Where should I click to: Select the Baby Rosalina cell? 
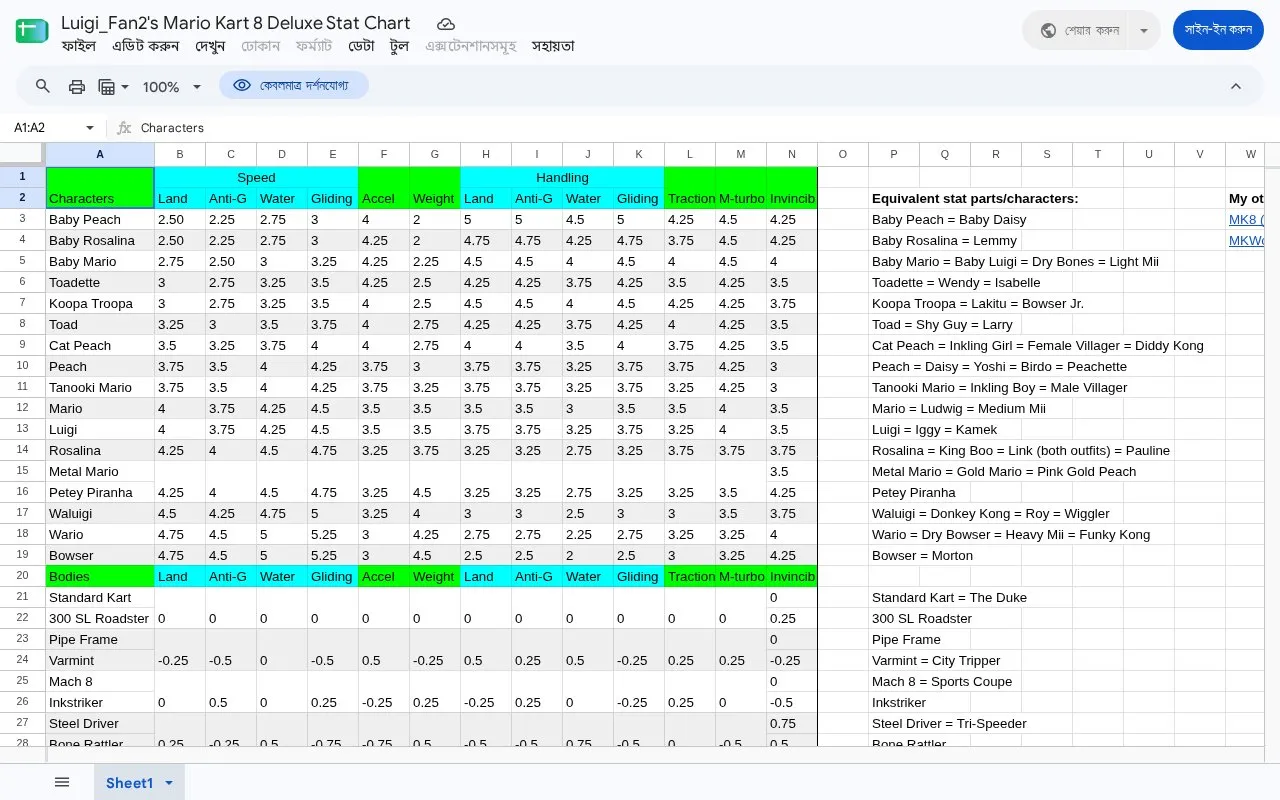tap(100, 241)
